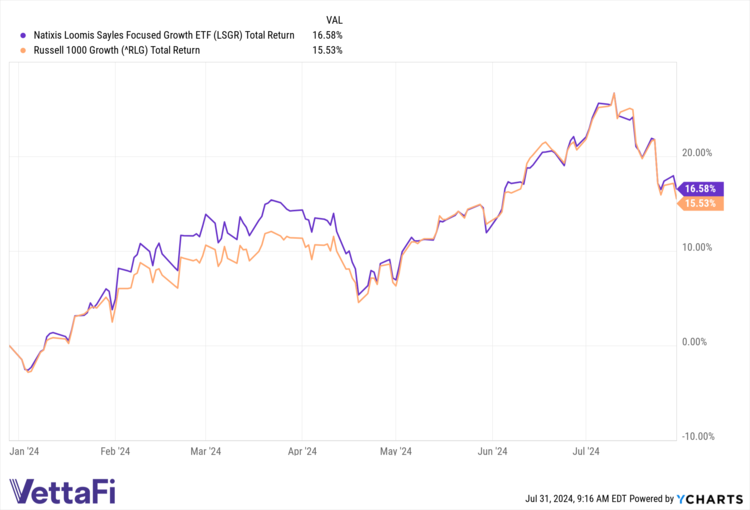Click the YCharts logo
This screenshot has width=750, height=510.
point(710,497)
